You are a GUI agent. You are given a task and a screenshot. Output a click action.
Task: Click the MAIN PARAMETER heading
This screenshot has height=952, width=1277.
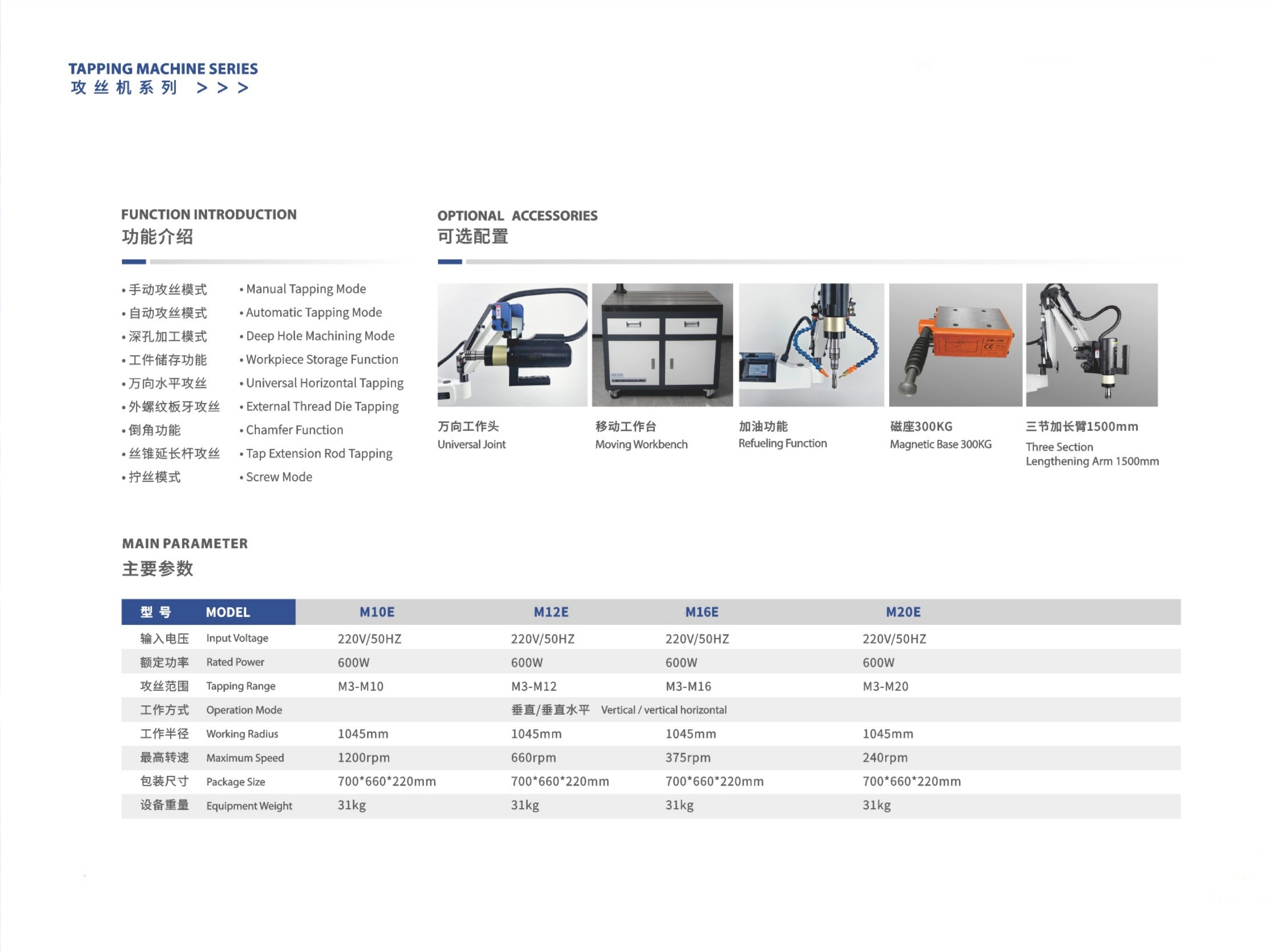tap(185, 543)
